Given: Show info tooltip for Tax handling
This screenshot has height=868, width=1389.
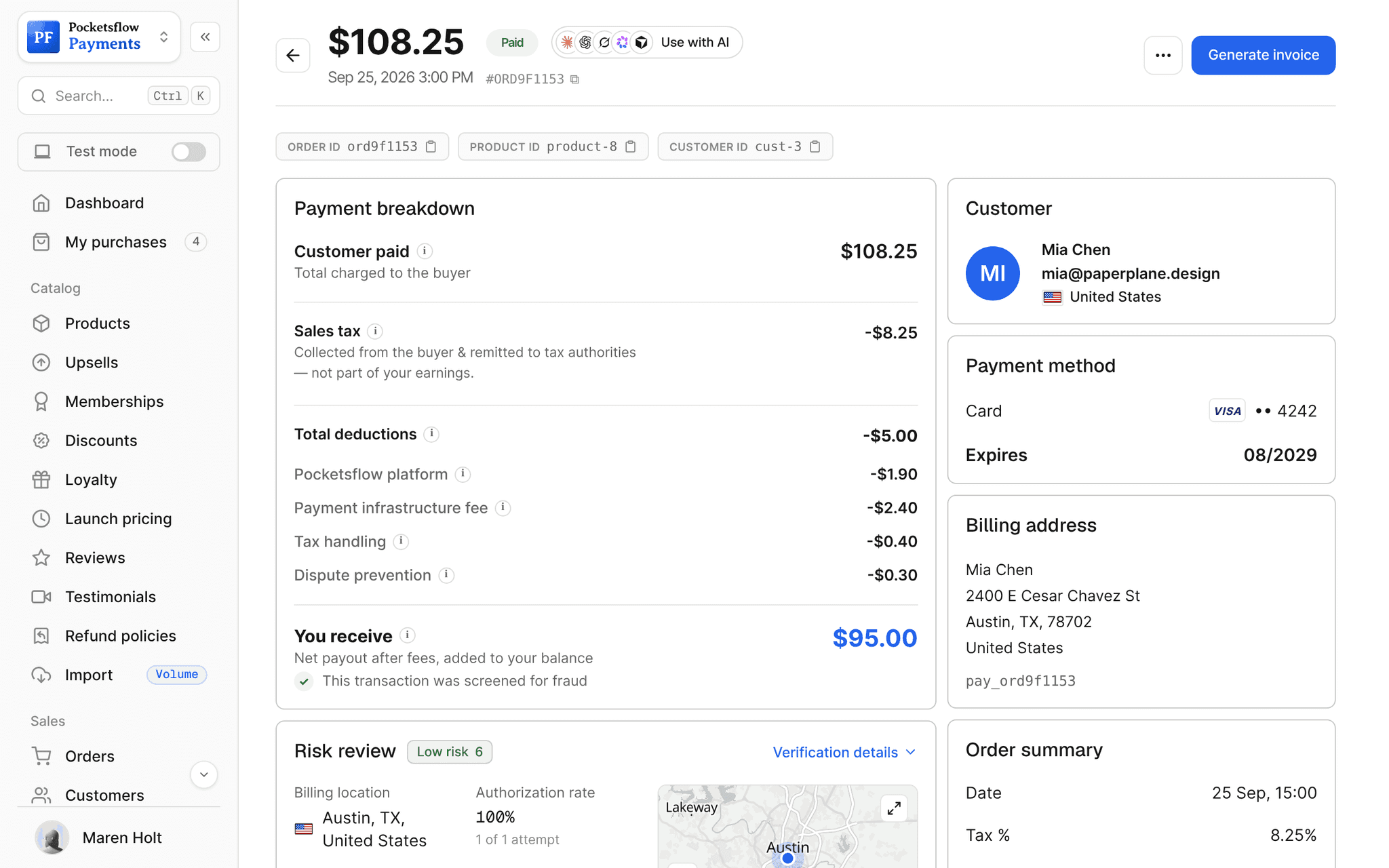Looking at the screenshot, I should (401, 541).
